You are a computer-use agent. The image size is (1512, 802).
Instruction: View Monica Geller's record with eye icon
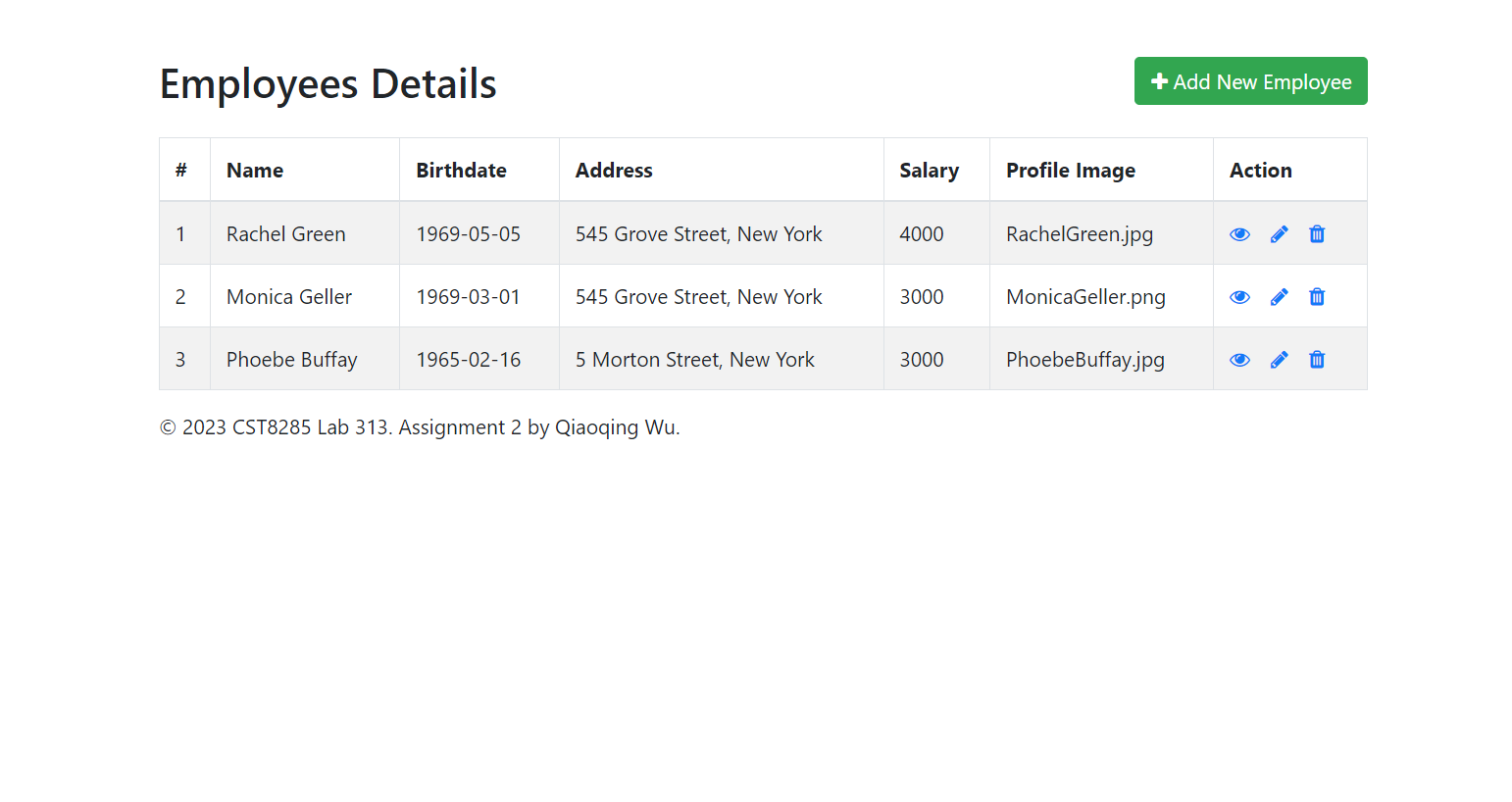point(1239,297)
